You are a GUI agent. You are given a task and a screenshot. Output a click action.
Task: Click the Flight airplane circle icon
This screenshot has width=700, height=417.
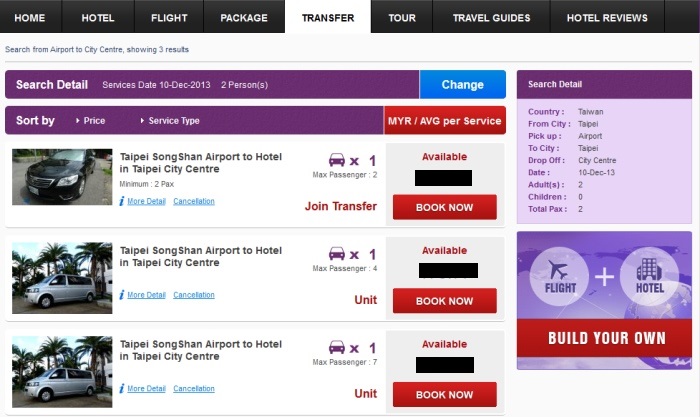click(x=559, y=277)
